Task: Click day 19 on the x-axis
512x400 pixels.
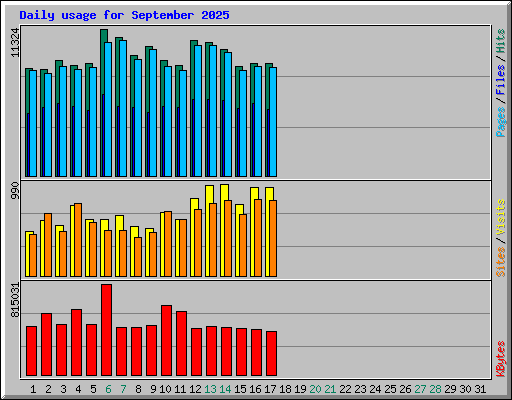Action: click(x=300, y=389)
